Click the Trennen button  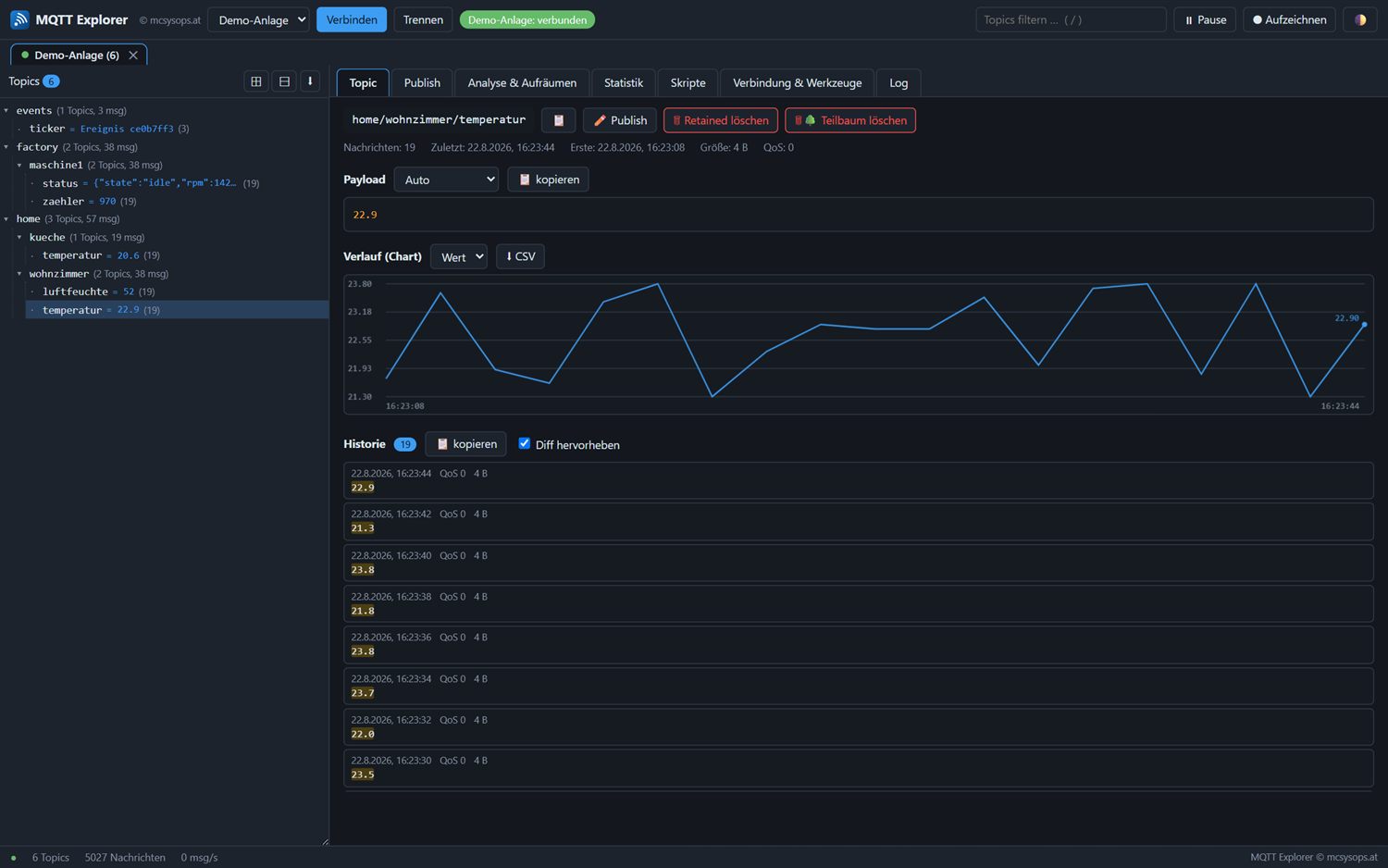[x=423, y=19]
